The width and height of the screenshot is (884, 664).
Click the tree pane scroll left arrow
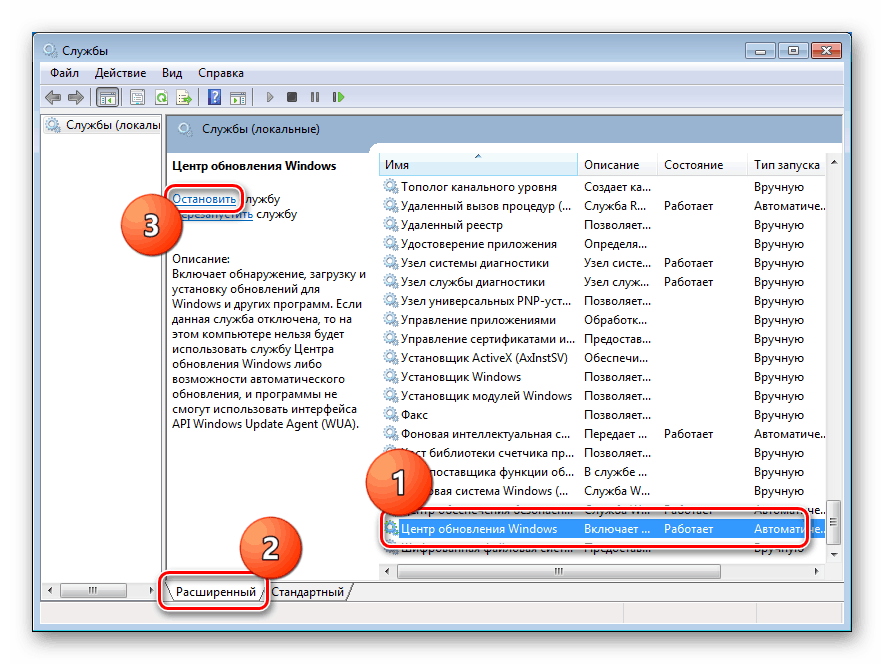[x=50, y=591]
